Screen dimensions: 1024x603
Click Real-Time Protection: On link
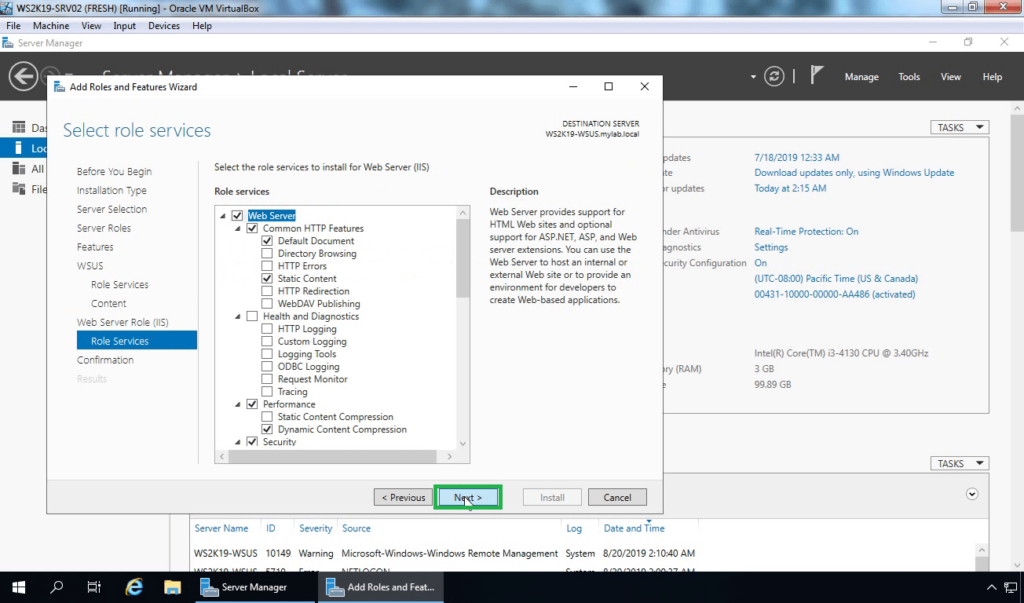807,231
